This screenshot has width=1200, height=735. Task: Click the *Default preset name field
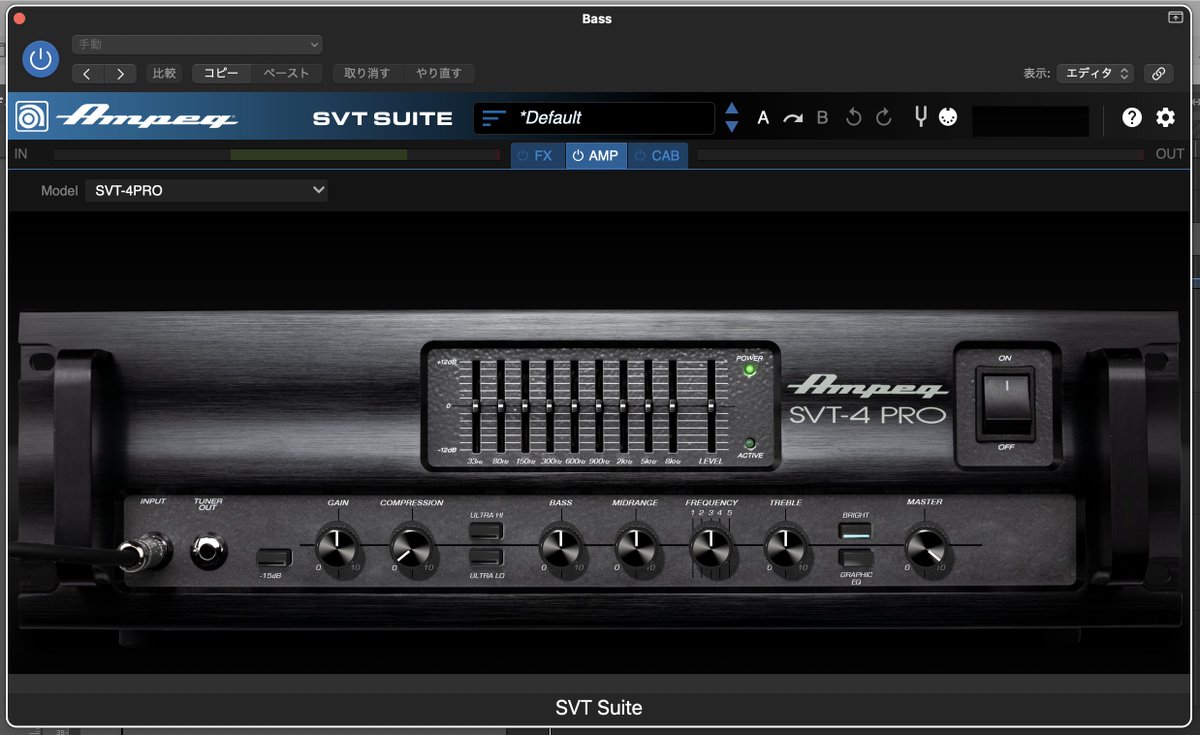[594, 118]
